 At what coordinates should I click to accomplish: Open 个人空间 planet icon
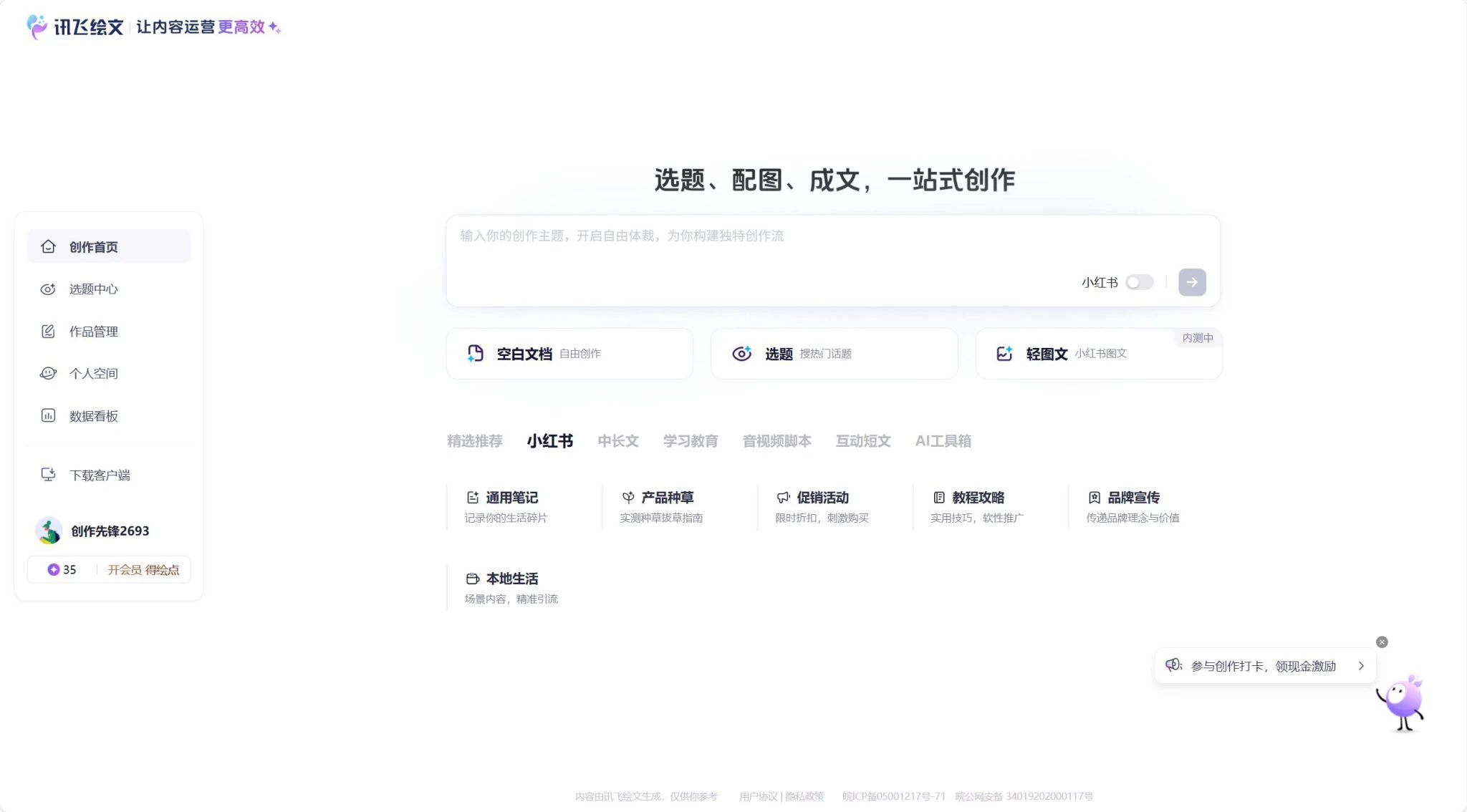click(x=48, y=374)
